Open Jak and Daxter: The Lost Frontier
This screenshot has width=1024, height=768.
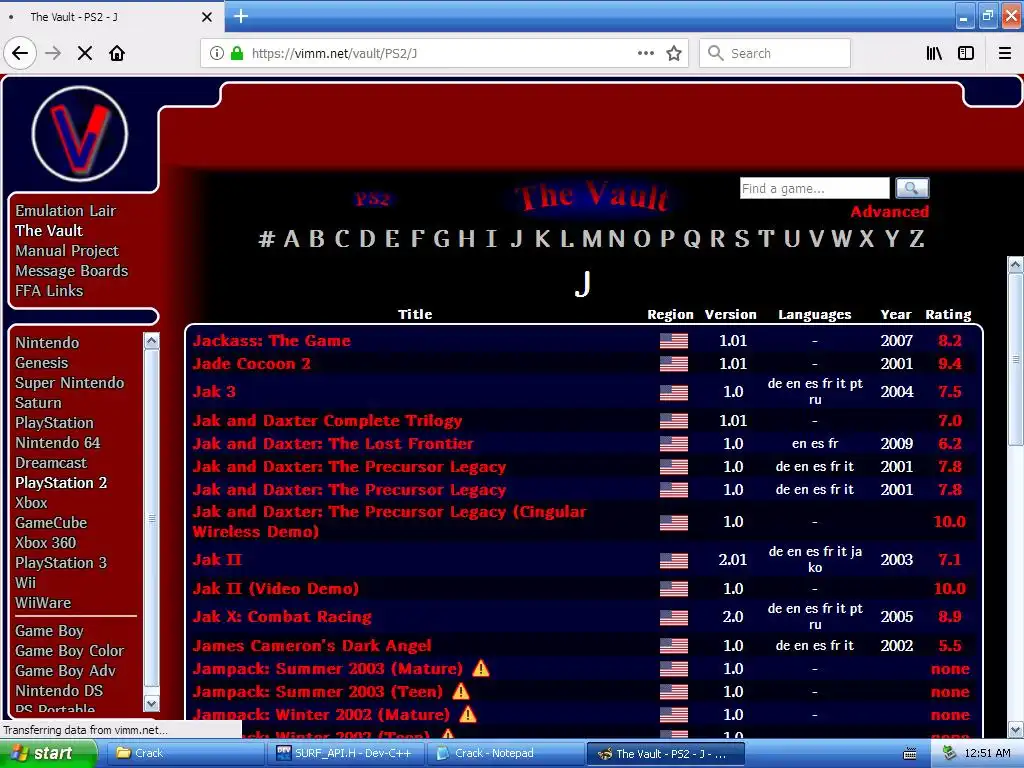[x=333, y=443]
